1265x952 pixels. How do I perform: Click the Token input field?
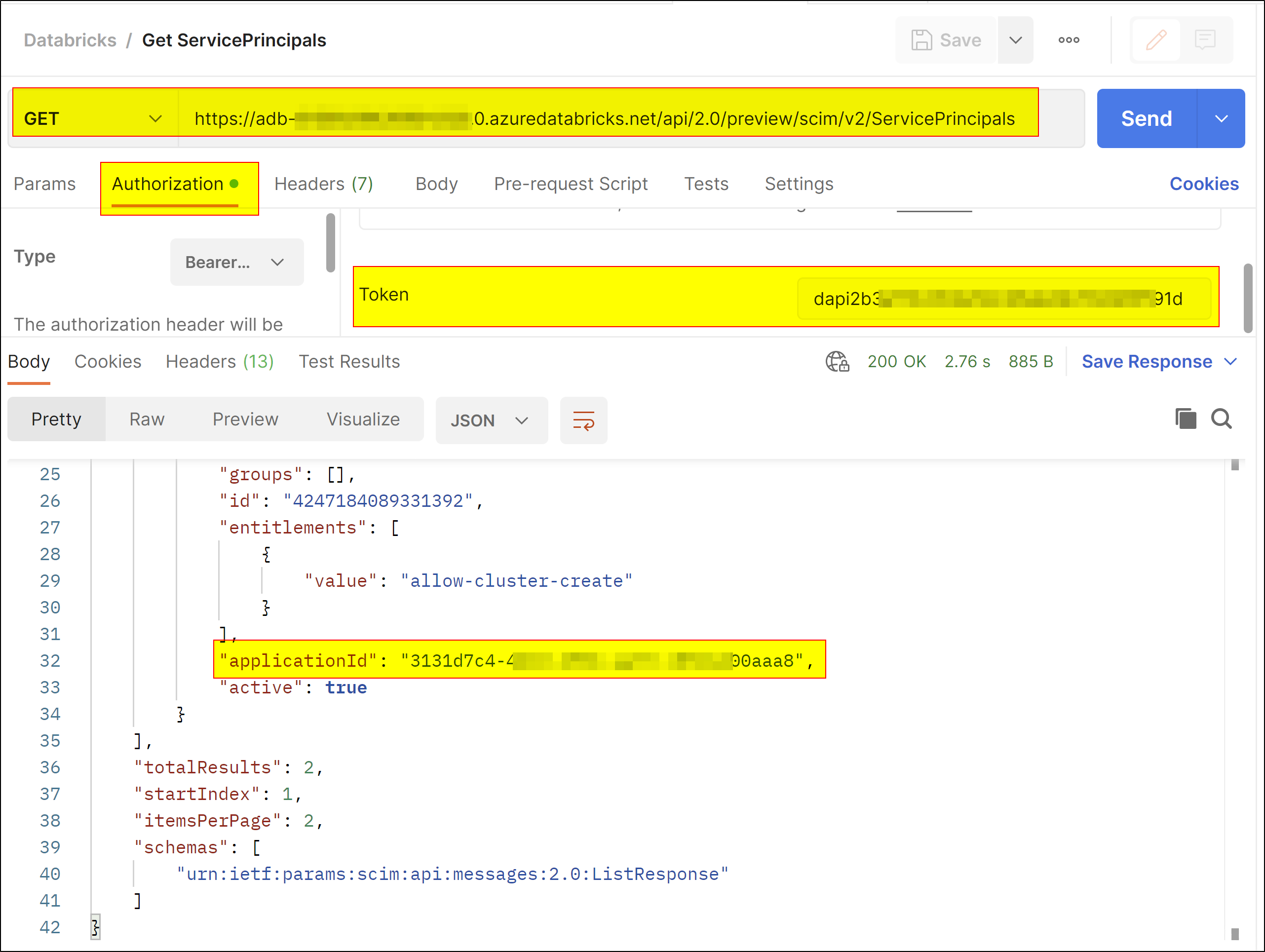(1003, 299)
